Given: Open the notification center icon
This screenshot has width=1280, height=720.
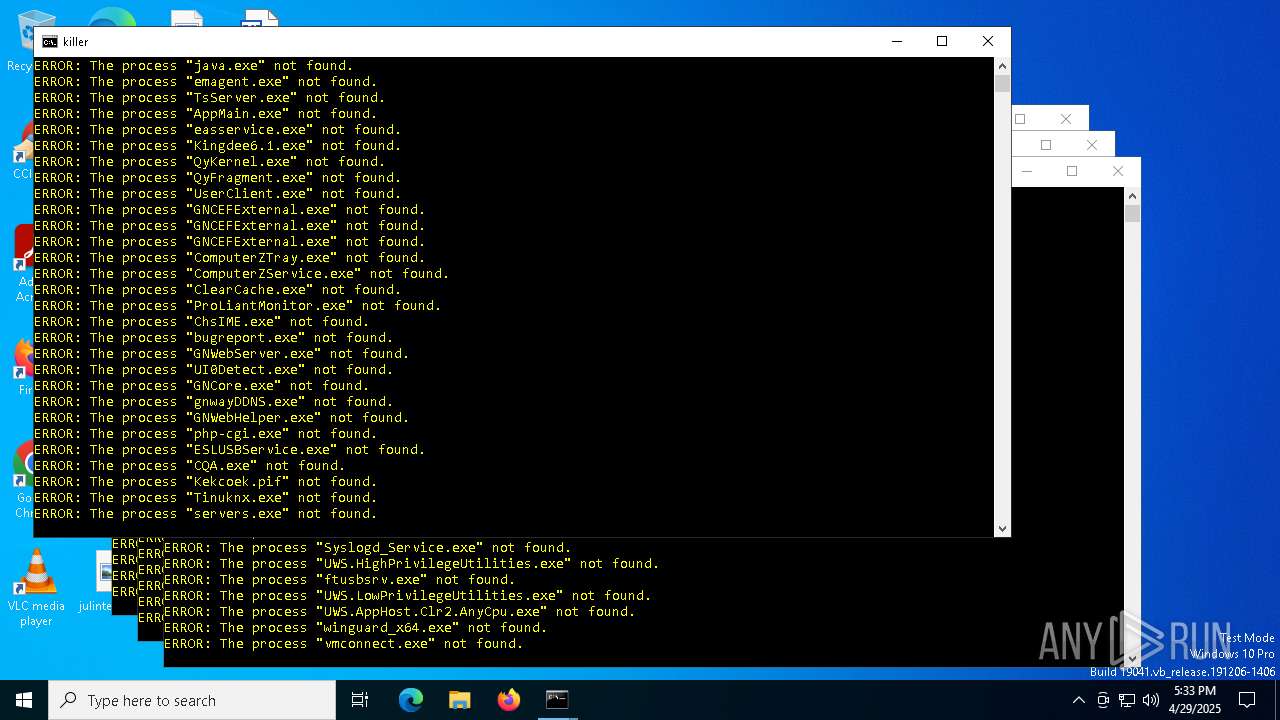Looking at the screenshot, I should point(1247,700).
